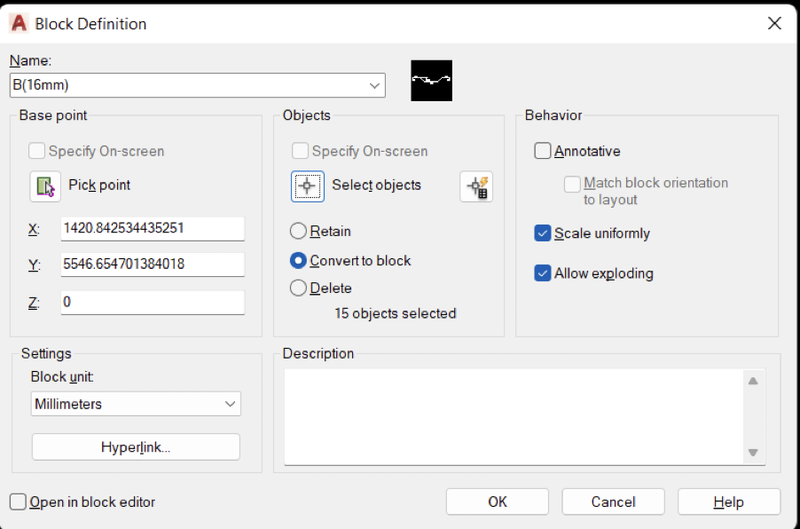Check Open in block editor
This screenshot has height=529, width=800.
[x=18, y=502]
